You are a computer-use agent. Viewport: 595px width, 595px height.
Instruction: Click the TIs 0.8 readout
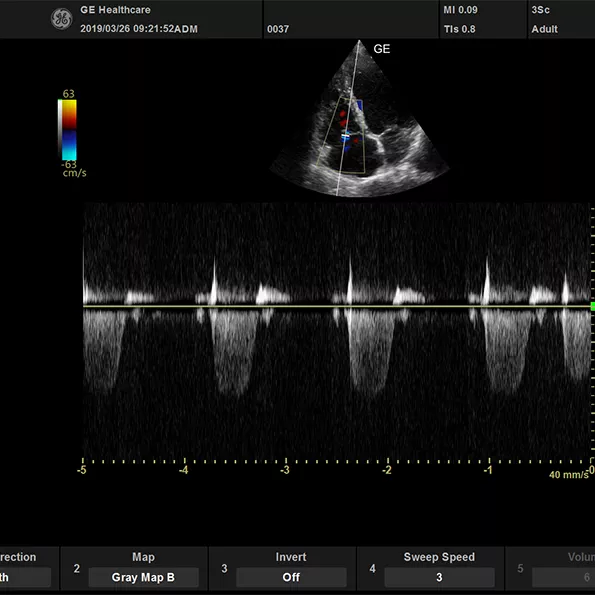click(460, 29)
